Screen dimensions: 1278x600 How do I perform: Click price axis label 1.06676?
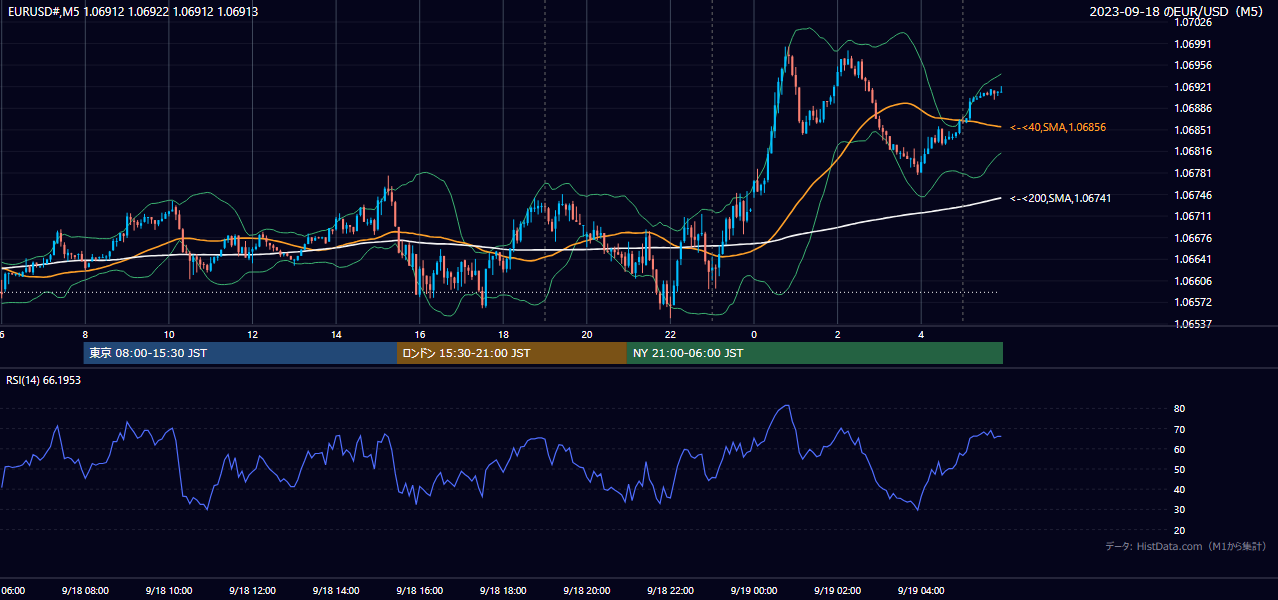click(1192, 238)
